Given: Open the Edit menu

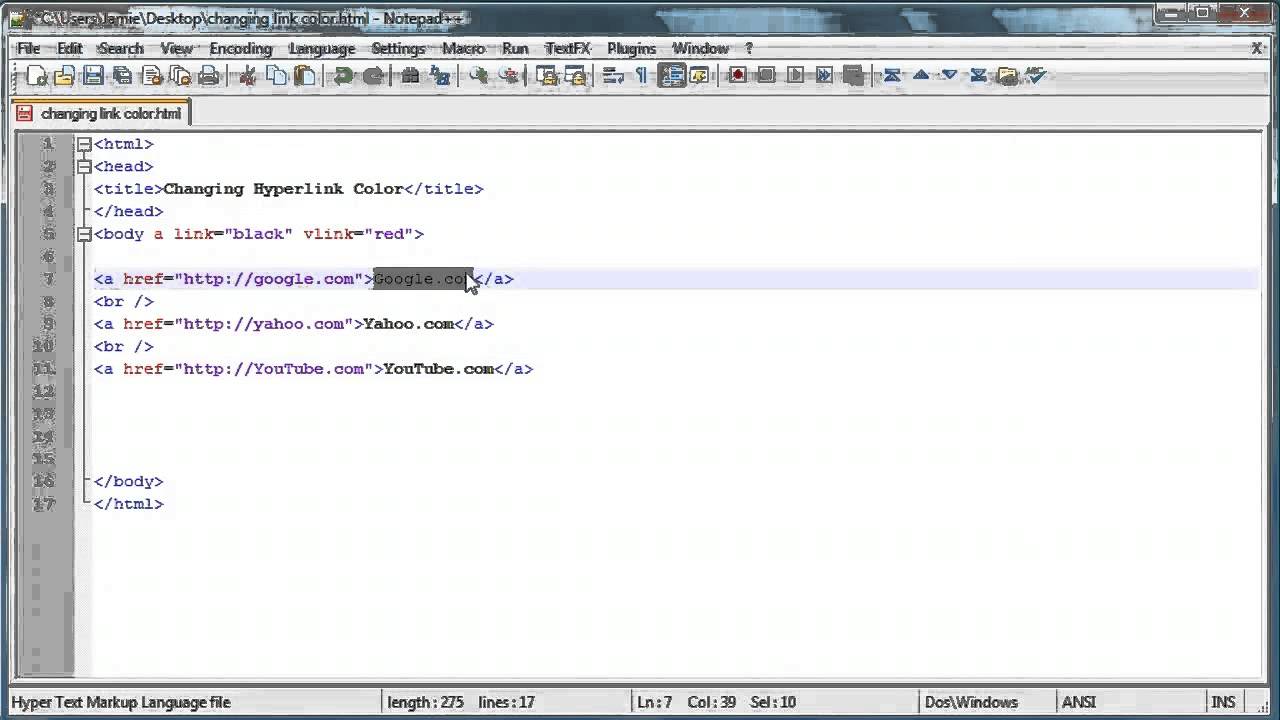Looking at the screenshot, I should point(70,48).
